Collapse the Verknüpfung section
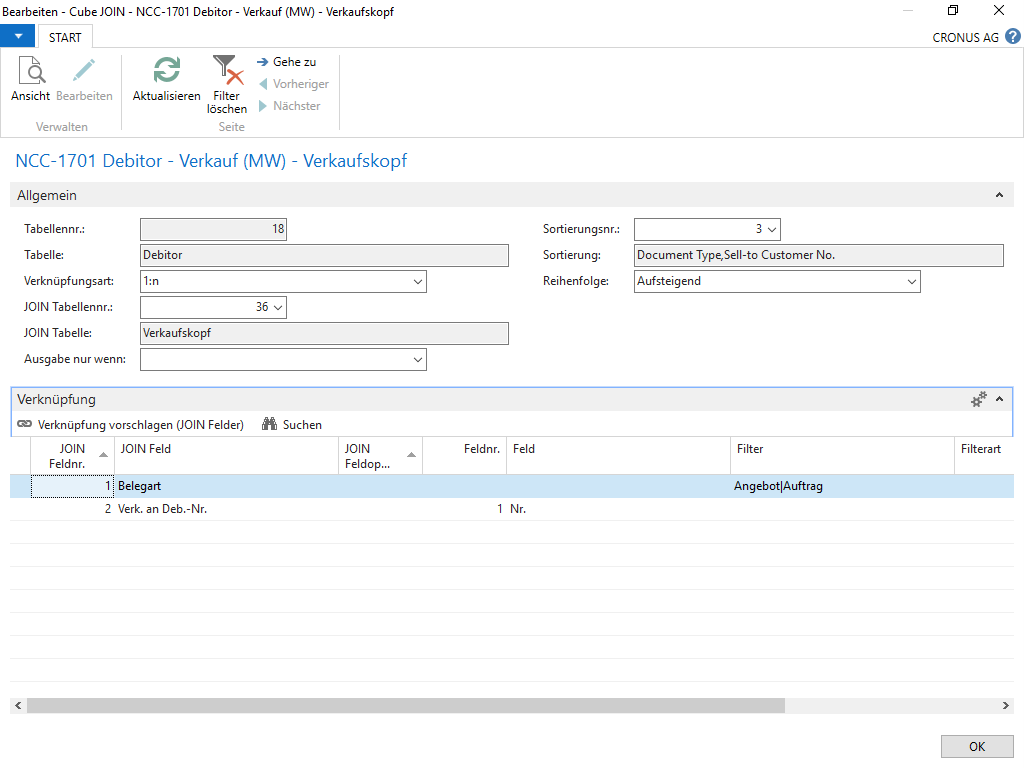This screenshot has width=1024, height=768. point(999,399)
